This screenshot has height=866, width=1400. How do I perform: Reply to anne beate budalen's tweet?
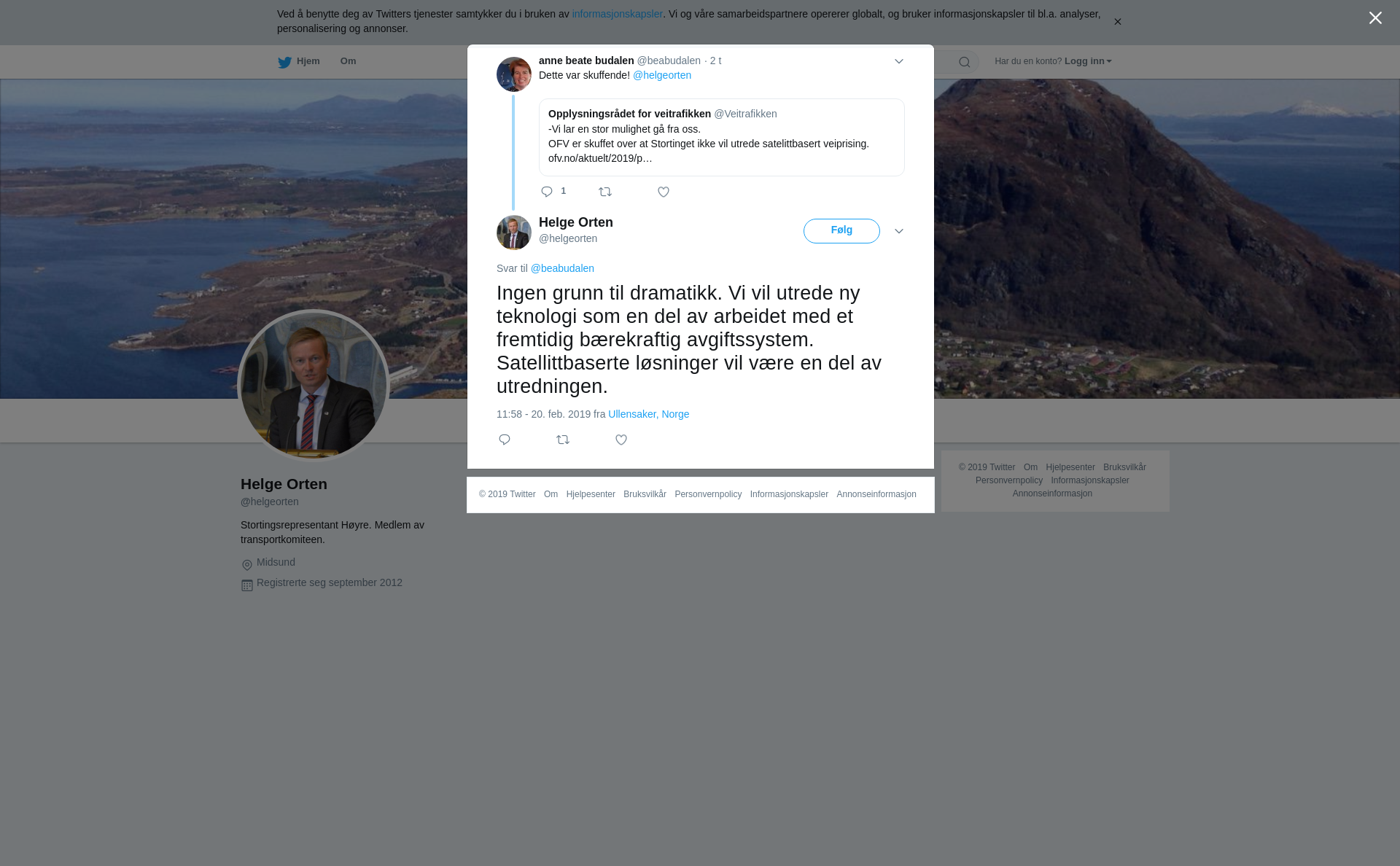tap(547, 192)
